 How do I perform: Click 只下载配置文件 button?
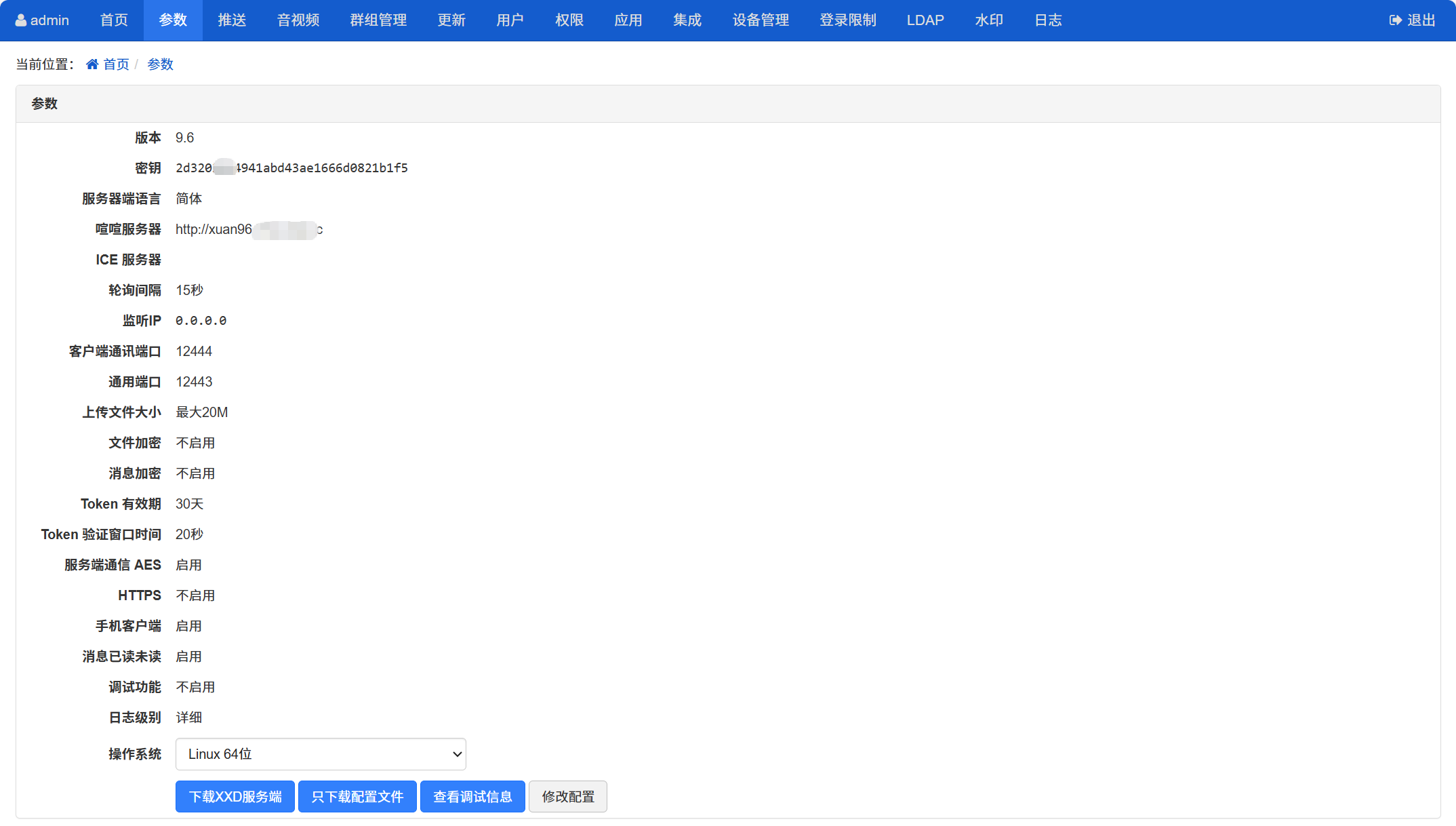coord(357,797)
